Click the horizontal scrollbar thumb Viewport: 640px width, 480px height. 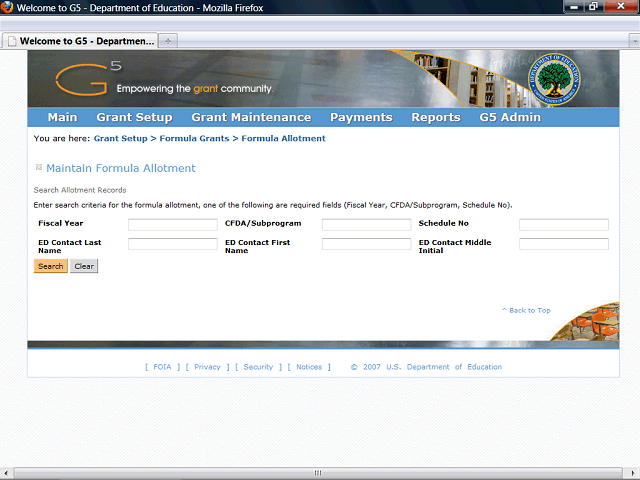click(318, 473)
